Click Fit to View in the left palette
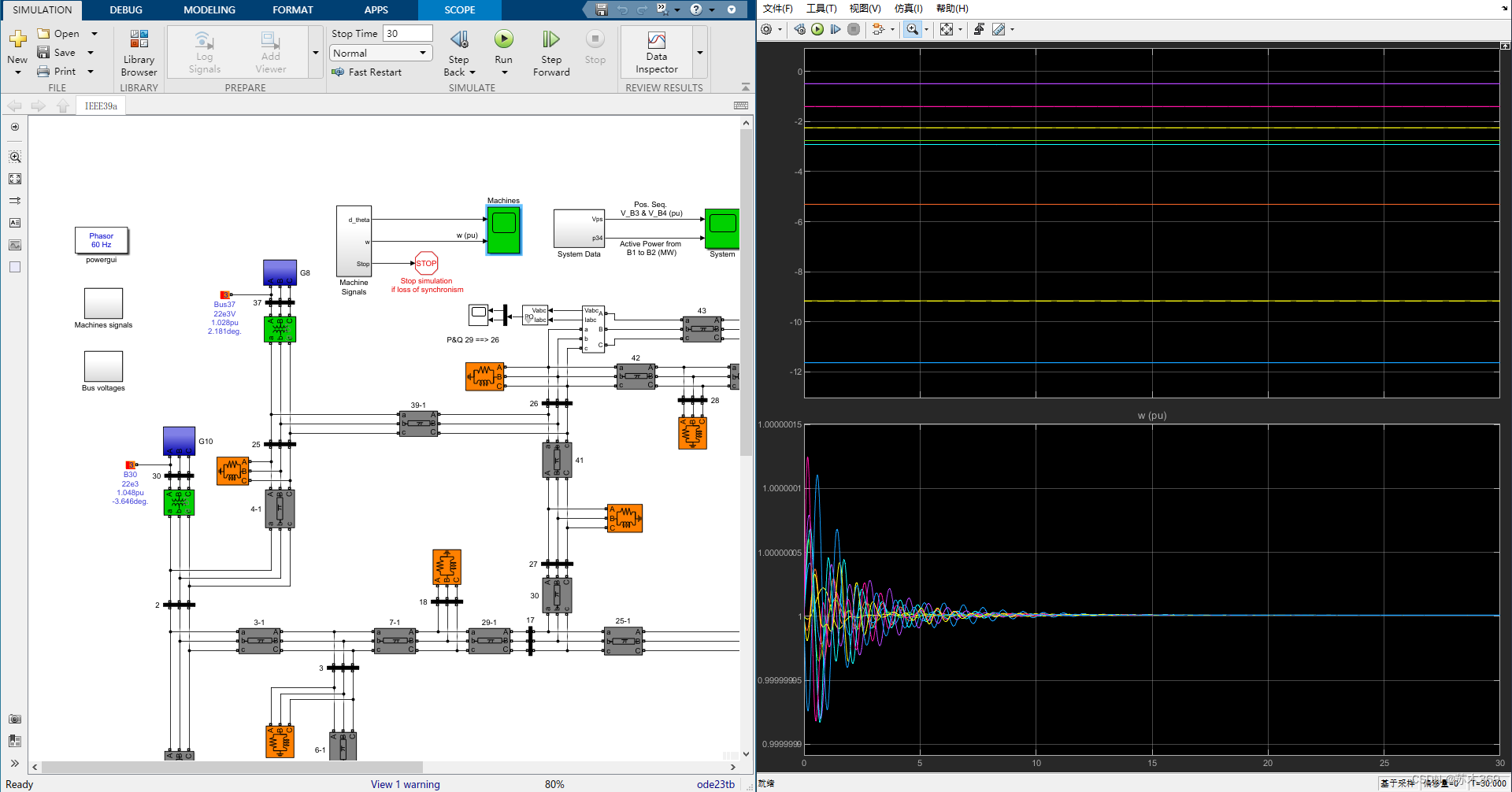Image resolution: width=1512 pixels, height=792 pixels. pyautogui.click(x=15, y=179)
